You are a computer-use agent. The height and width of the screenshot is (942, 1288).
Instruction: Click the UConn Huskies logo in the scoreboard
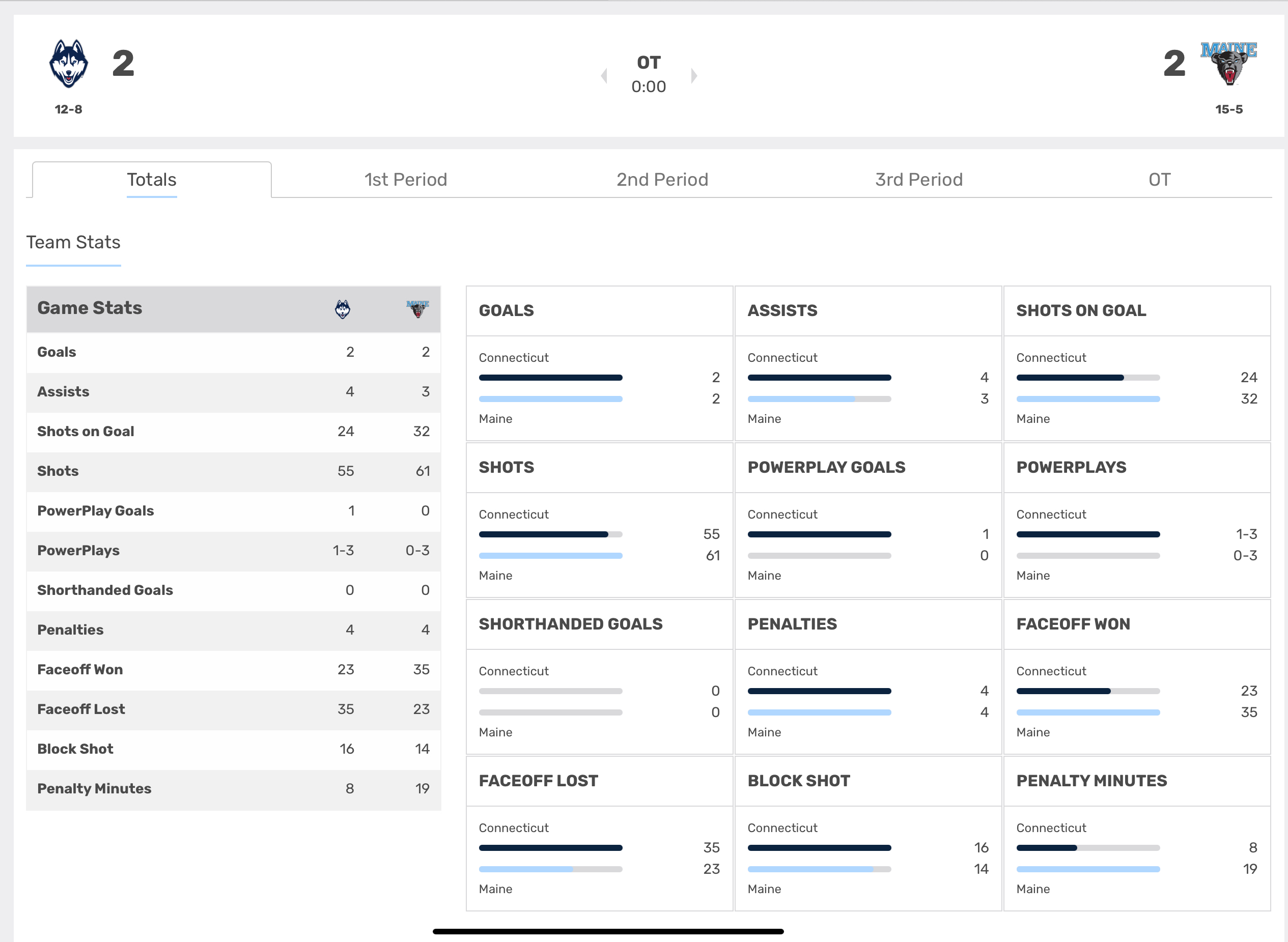point(68,63)
